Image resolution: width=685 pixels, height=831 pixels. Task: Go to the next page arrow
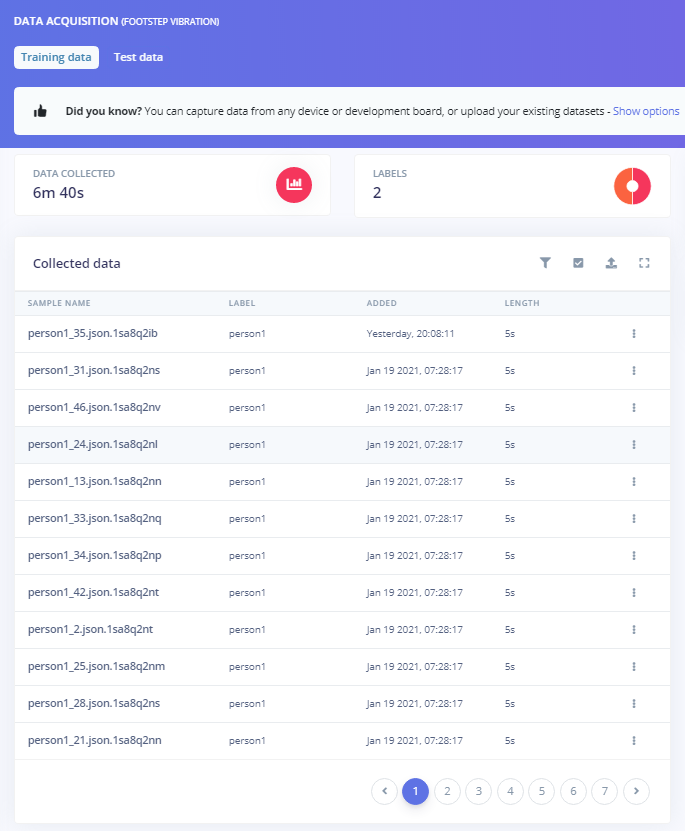(x=636, y=792)
